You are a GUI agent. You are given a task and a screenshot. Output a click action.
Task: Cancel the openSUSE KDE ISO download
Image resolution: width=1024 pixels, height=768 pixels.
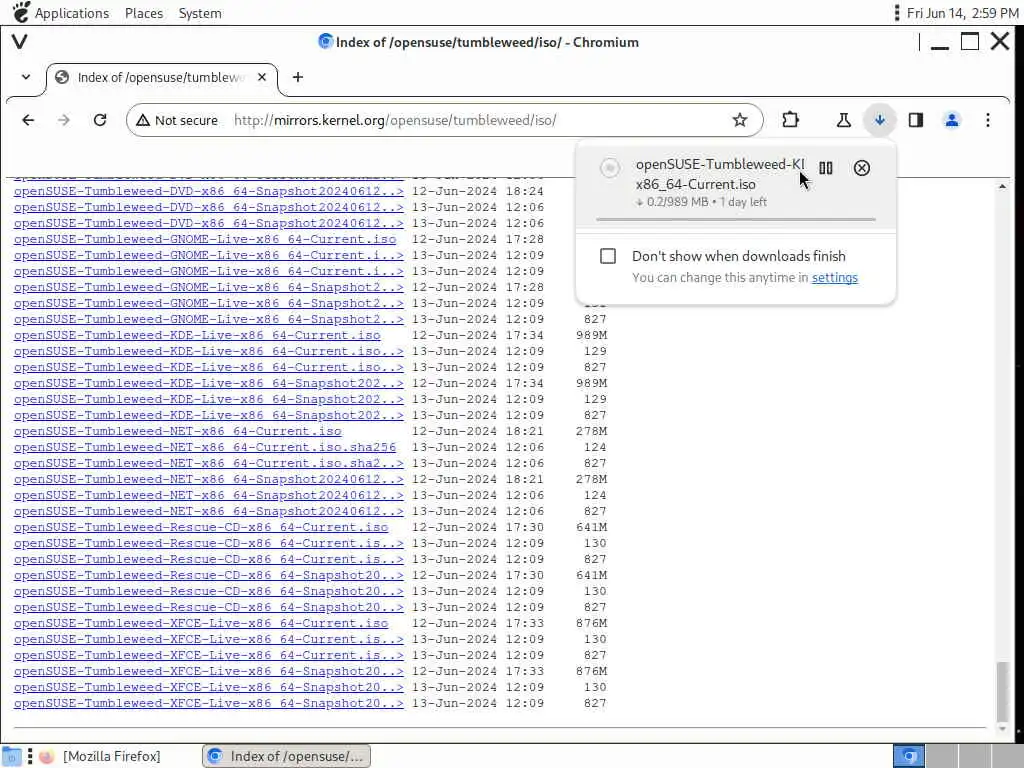[x=861, y=168]
